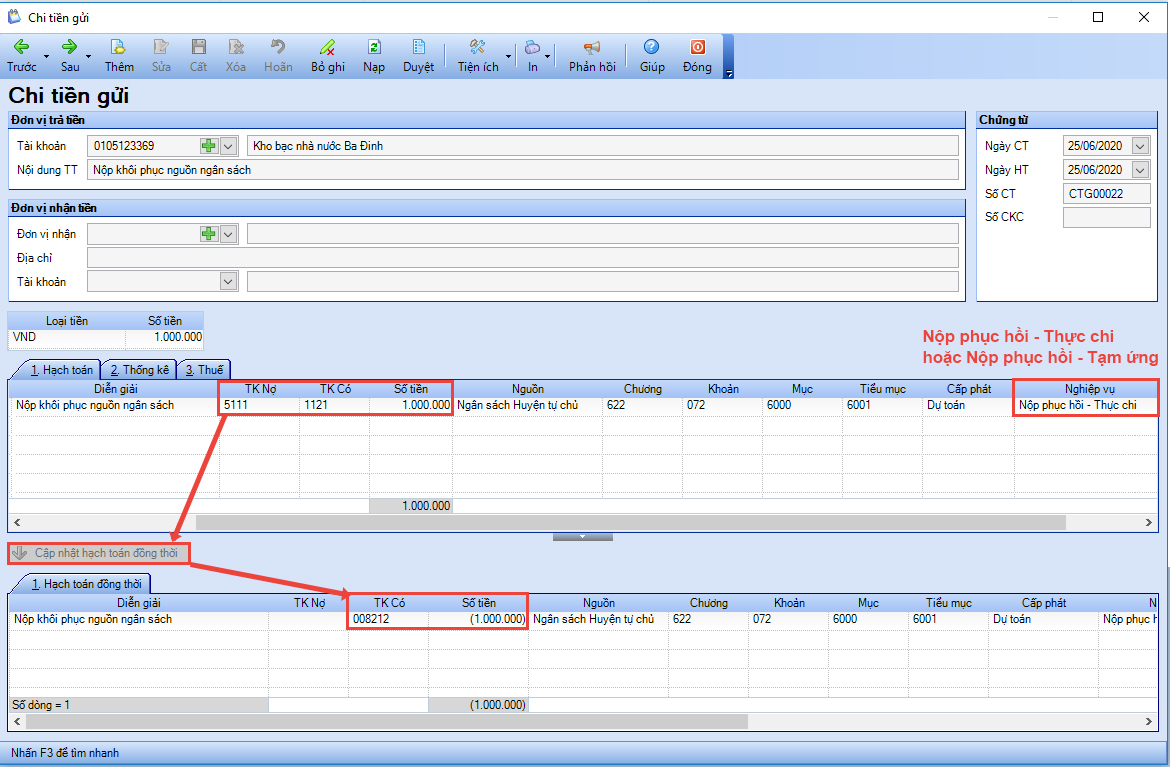Open Giúp help icon
The width and height of the screenshot is (1170, 767).
tap(651, 47)
